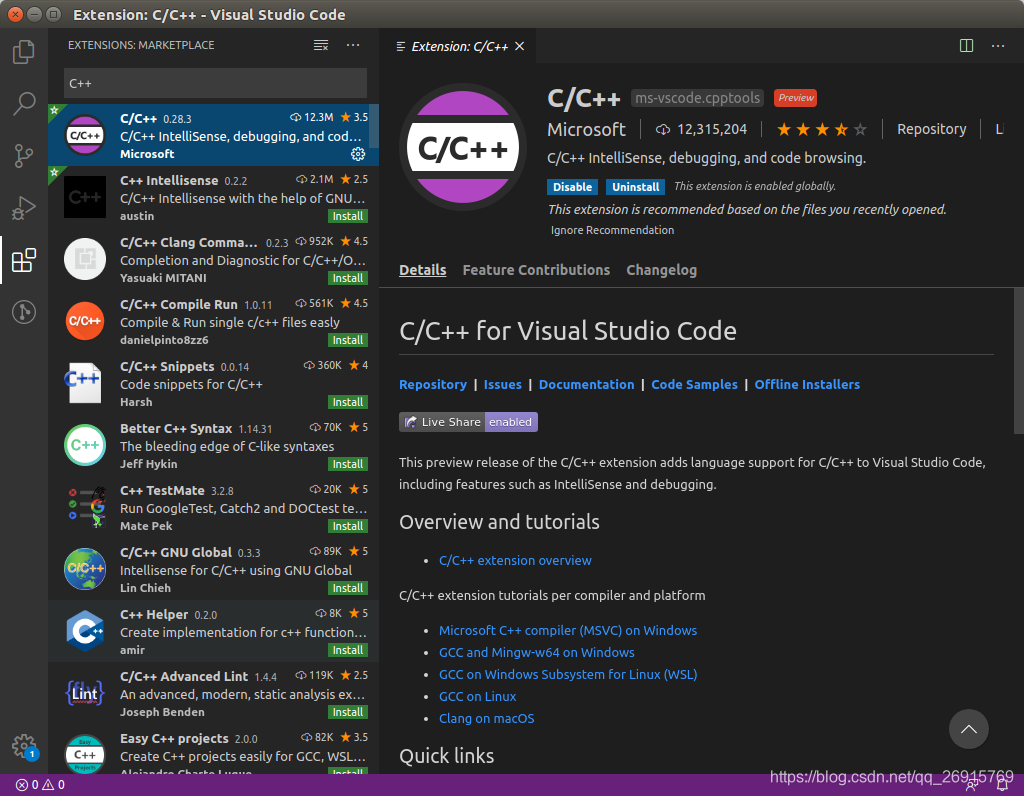Select C++ Helper extension icon
This screenshot has height=796, width=1024.
click(x=85, y=631)
